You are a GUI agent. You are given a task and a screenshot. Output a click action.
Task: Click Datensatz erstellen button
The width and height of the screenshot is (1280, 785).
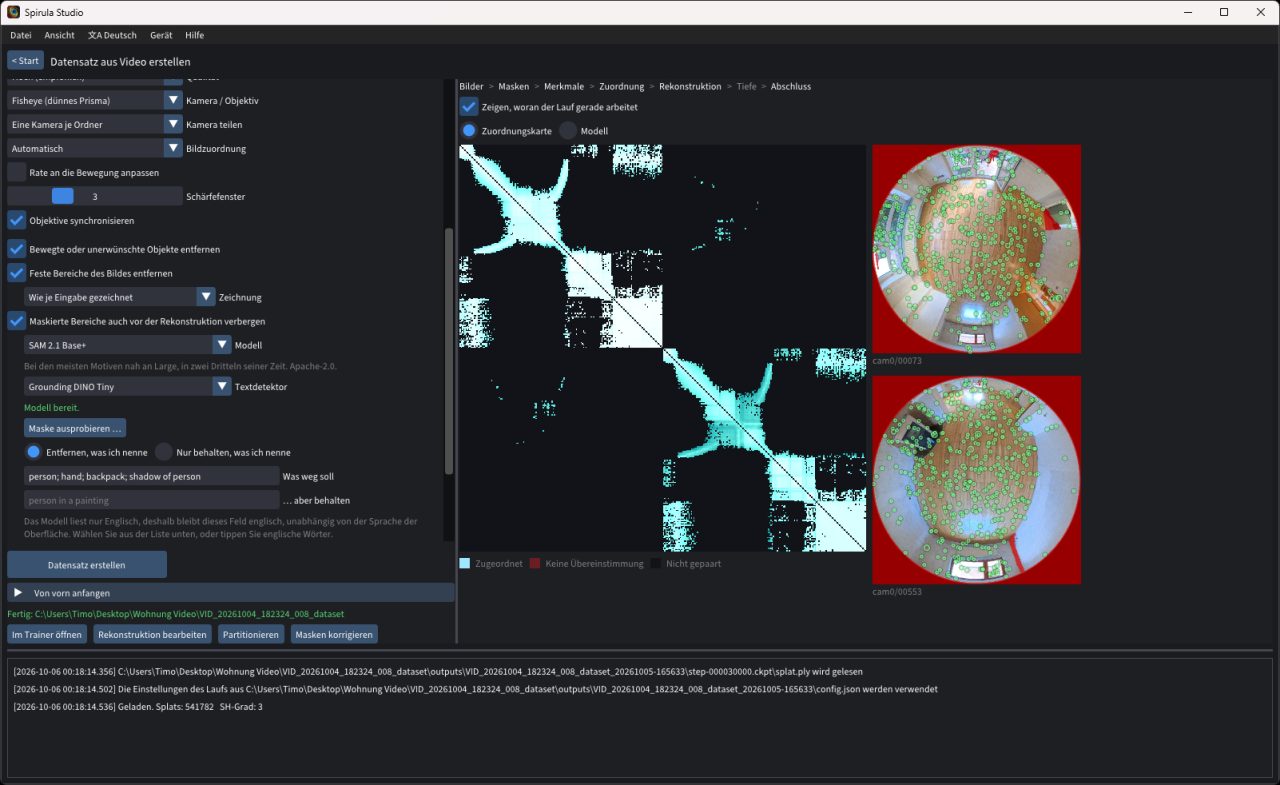pos(87,565)
